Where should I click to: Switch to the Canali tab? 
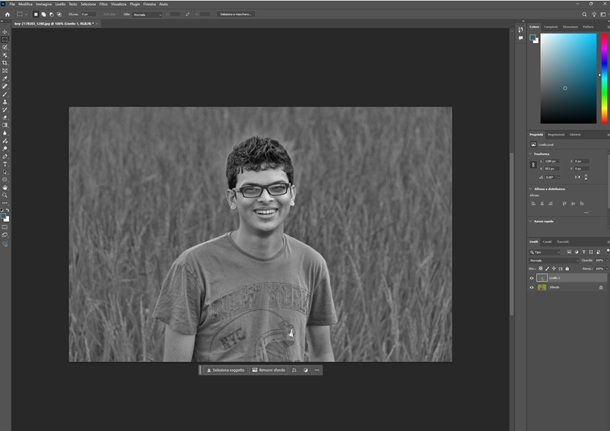click(547, 242)
